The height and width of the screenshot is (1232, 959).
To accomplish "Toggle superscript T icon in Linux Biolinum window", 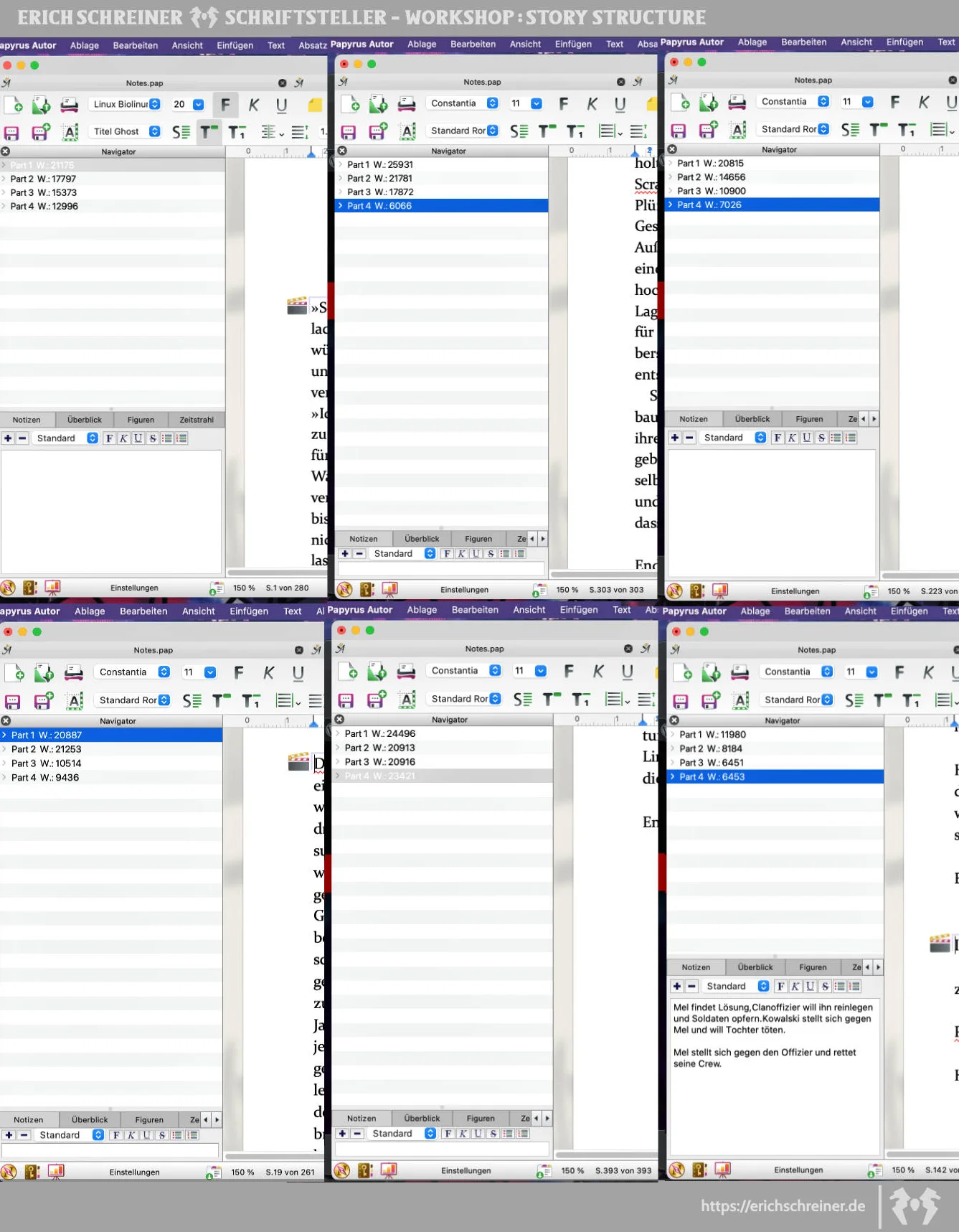I will click(x=209, y=132).
